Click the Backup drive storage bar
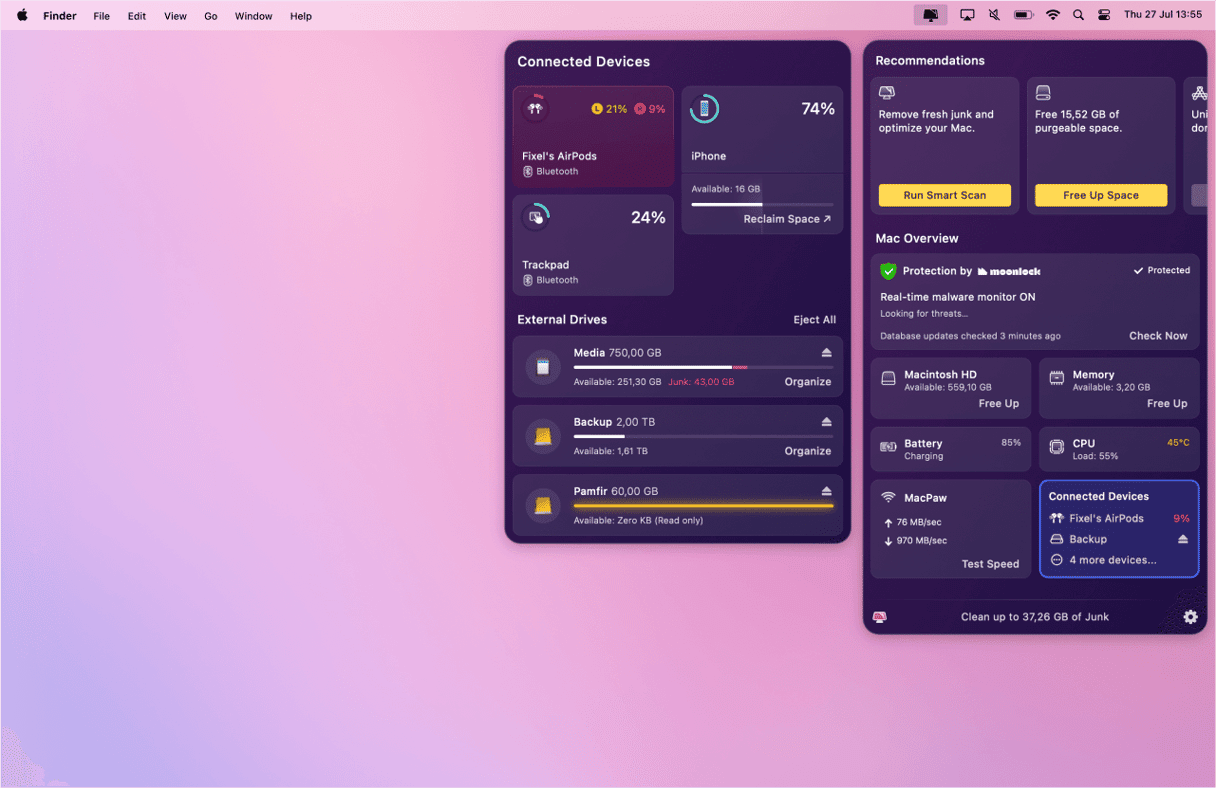 point(703,436)
